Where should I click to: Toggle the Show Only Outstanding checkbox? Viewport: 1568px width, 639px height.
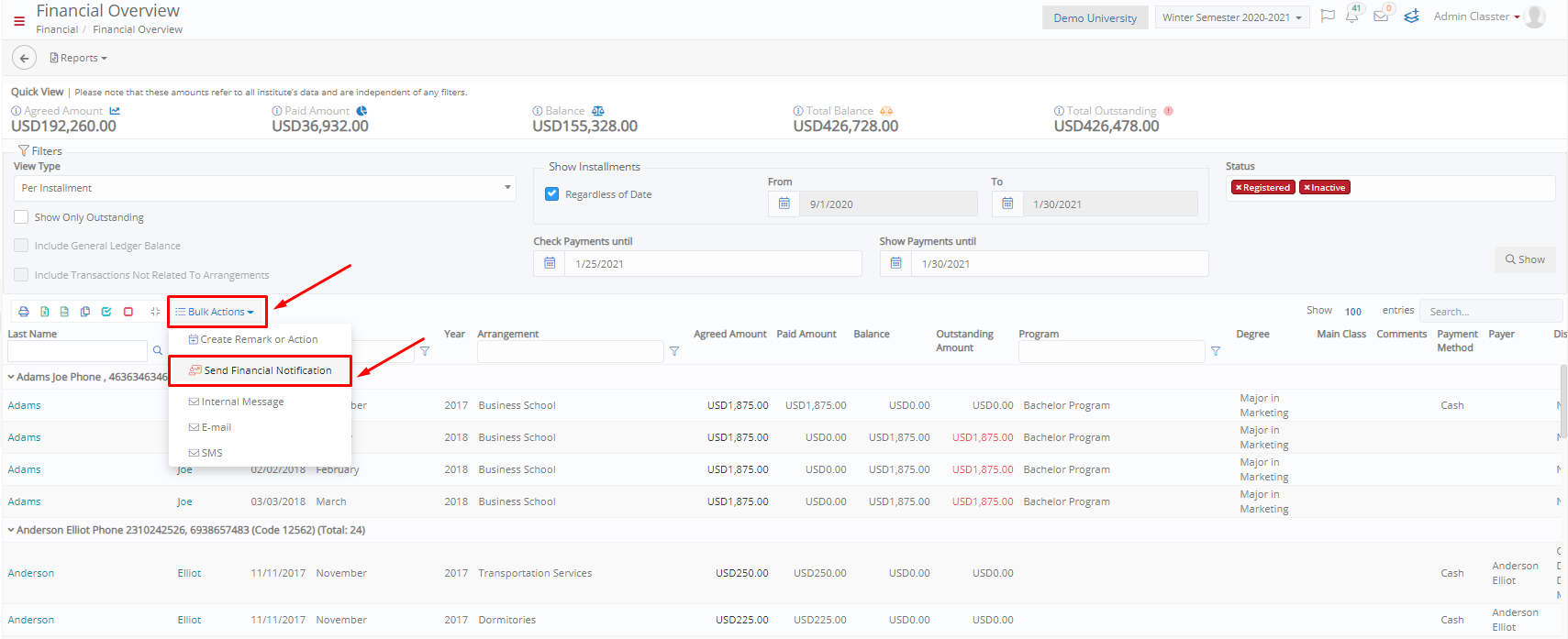[x=21, y=217]
